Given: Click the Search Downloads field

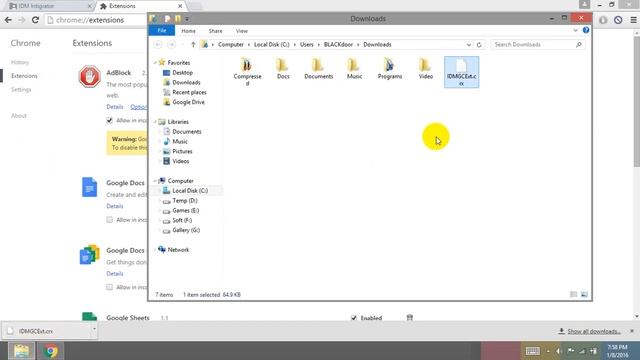Looking at the screenshot, I should coord(538,44).
